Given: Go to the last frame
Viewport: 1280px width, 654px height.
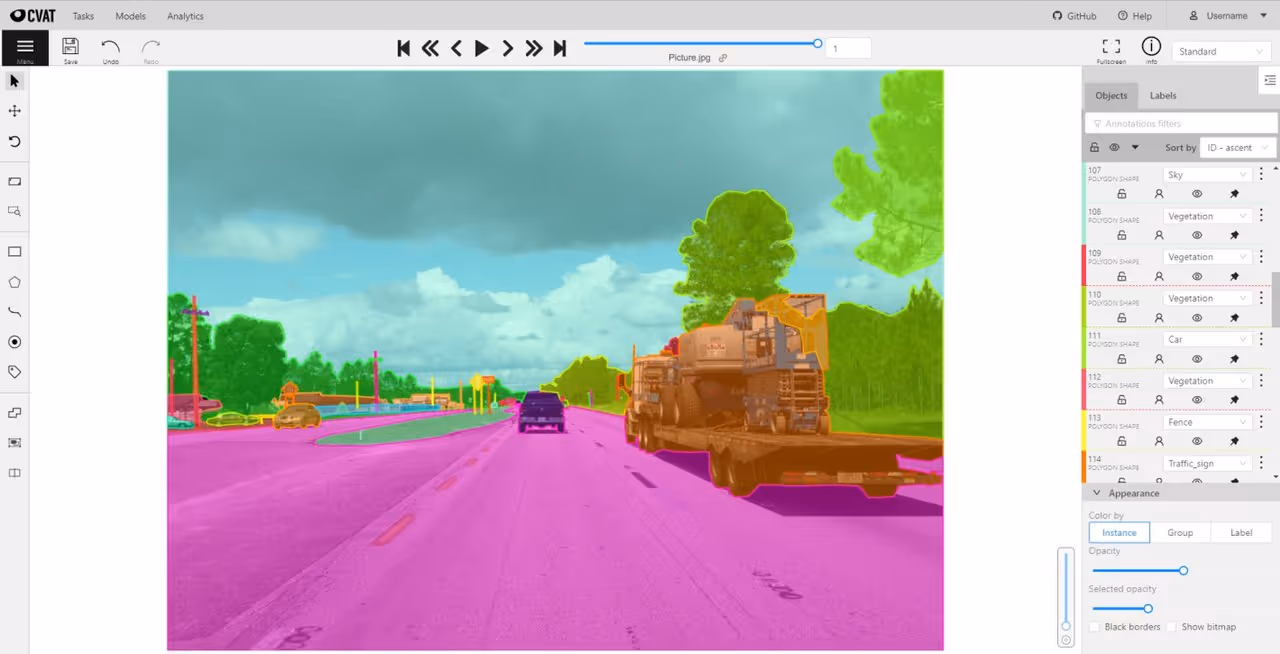Looking at the screenshot, I should pos(560,48).
